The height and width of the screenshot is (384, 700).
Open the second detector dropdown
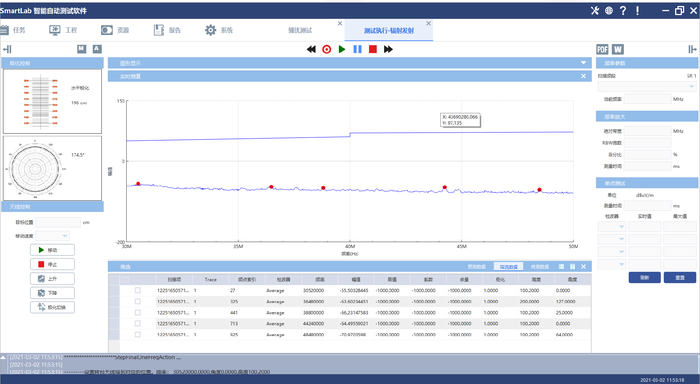point(611,239)
